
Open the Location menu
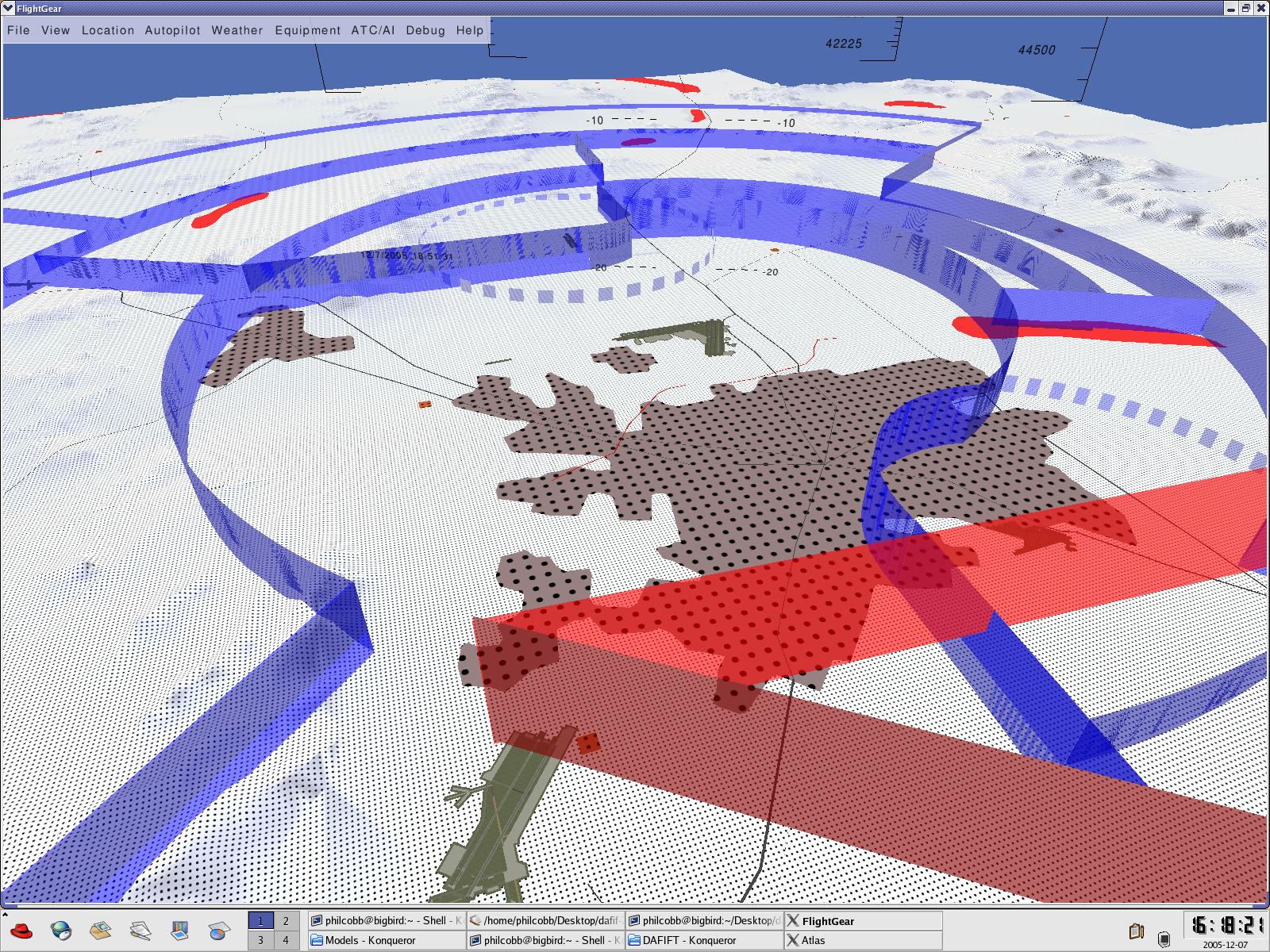[x=108, y=30]
